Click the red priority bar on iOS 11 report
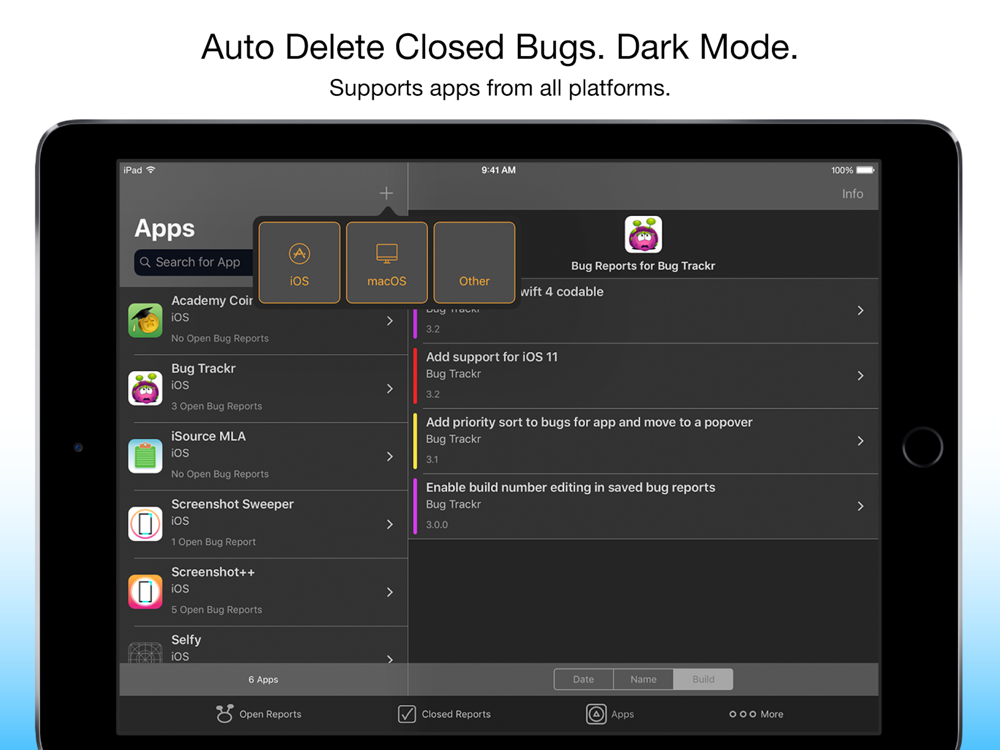Image resolution: width=1000 pixels, height=750 pixels. (415, 376)
